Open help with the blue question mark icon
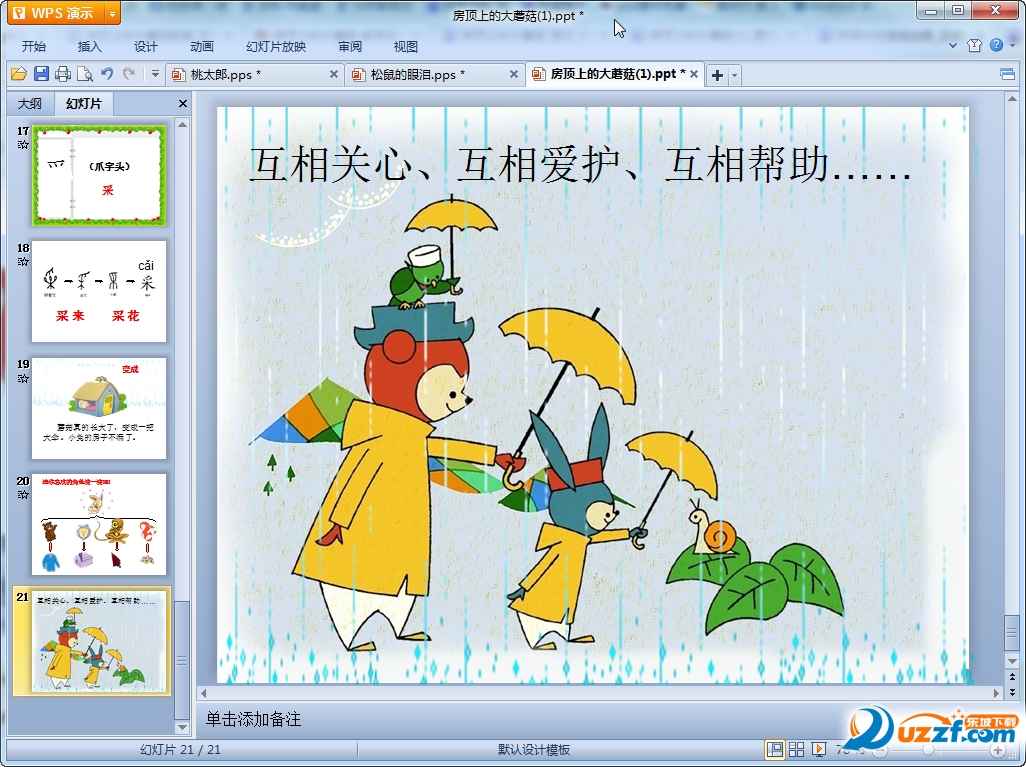Screen dimensions: 1026x767 [996, 45]
